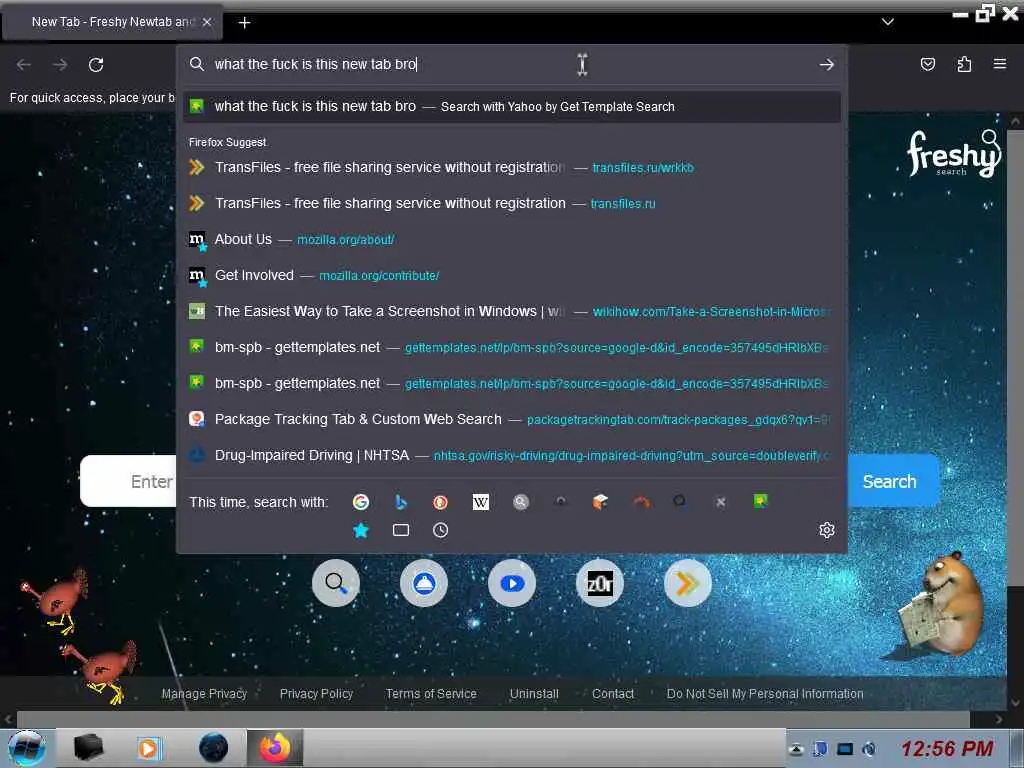This screenshot has width=1024, height=768.
Task: Open Do Not Sell My Personal Information
Action: point(765,694)
